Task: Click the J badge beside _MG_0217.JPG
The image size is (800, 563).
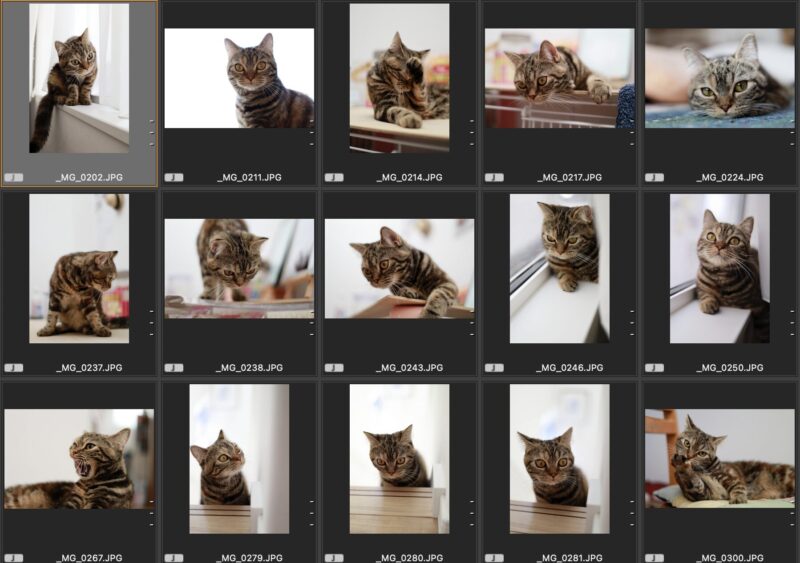Action: [x=494, y=177]
